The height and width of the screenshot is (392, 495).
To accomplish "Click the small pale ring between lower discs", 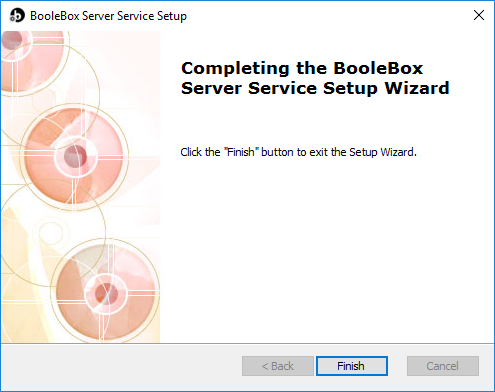I will tap(50, 232).
